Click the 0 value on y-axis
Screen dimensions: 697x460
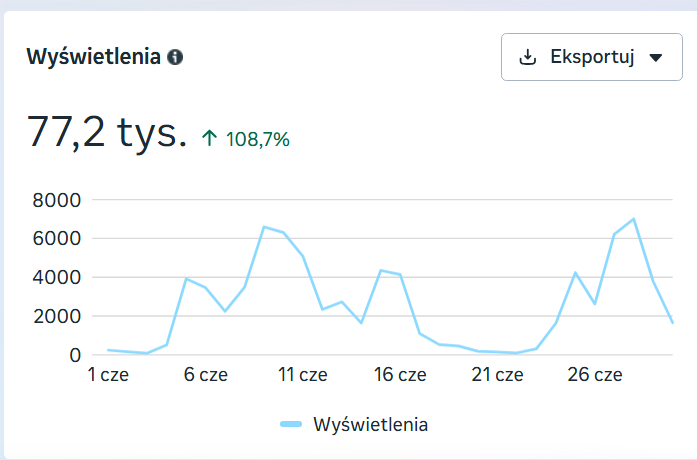[x=75, y=356]
